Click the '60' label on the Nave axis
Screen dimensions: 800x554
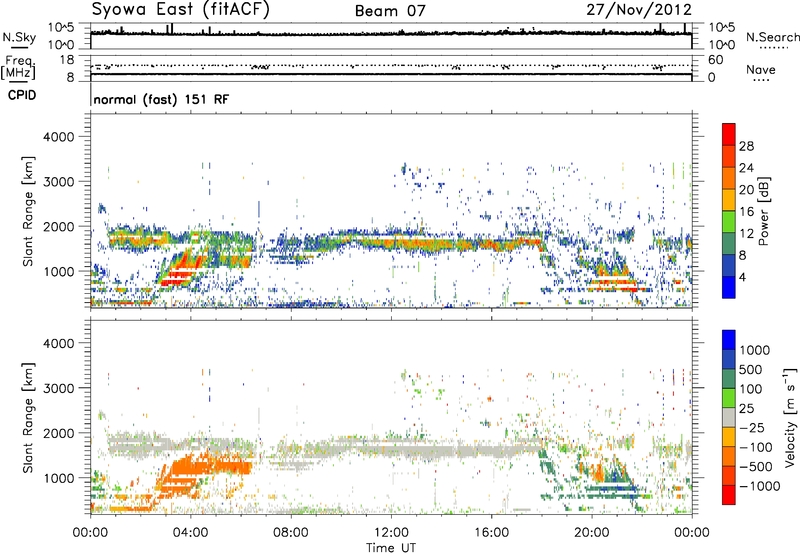(715, 60)
